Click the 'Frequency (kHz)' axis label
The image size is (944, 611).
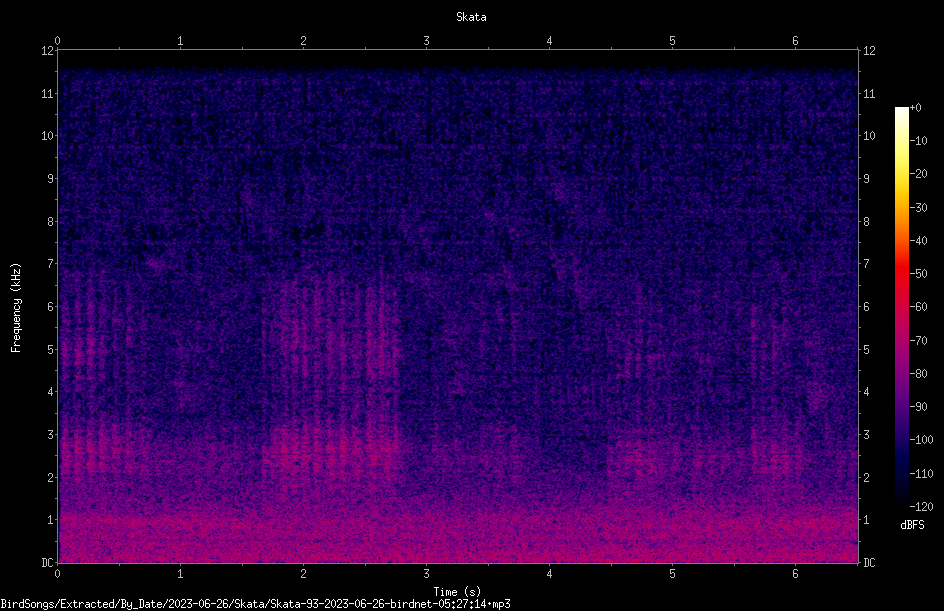16,308
